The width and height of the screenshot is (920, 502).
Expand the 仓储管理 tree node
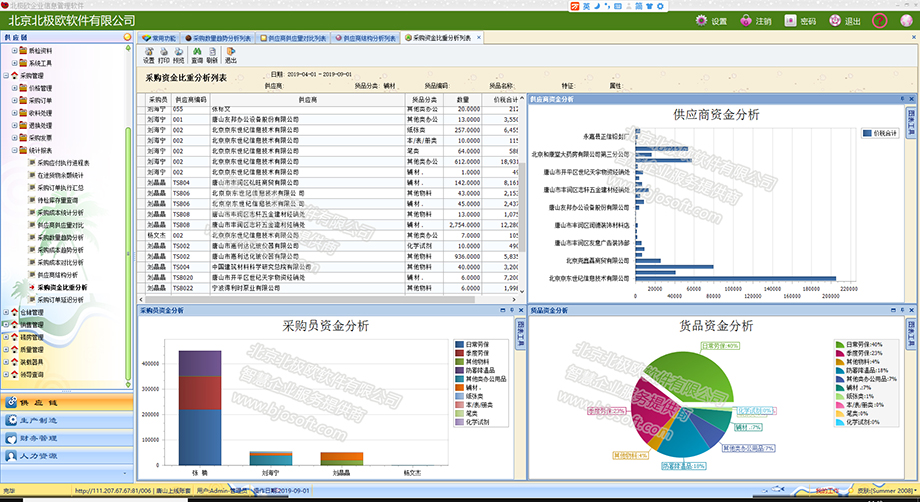click(x=6, y=312)
